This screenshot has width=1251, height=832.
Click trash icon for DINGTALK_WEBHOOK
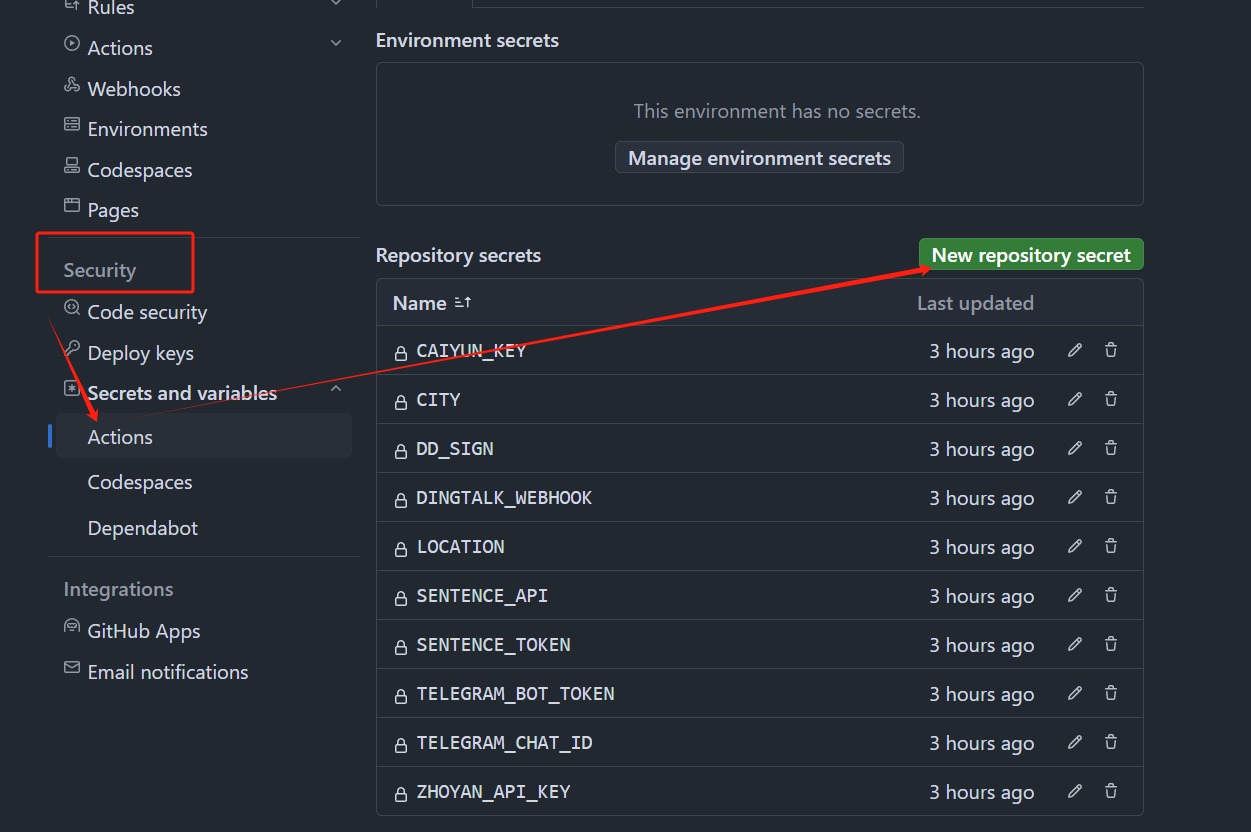pyautogui.click(x=1111, y=497)
